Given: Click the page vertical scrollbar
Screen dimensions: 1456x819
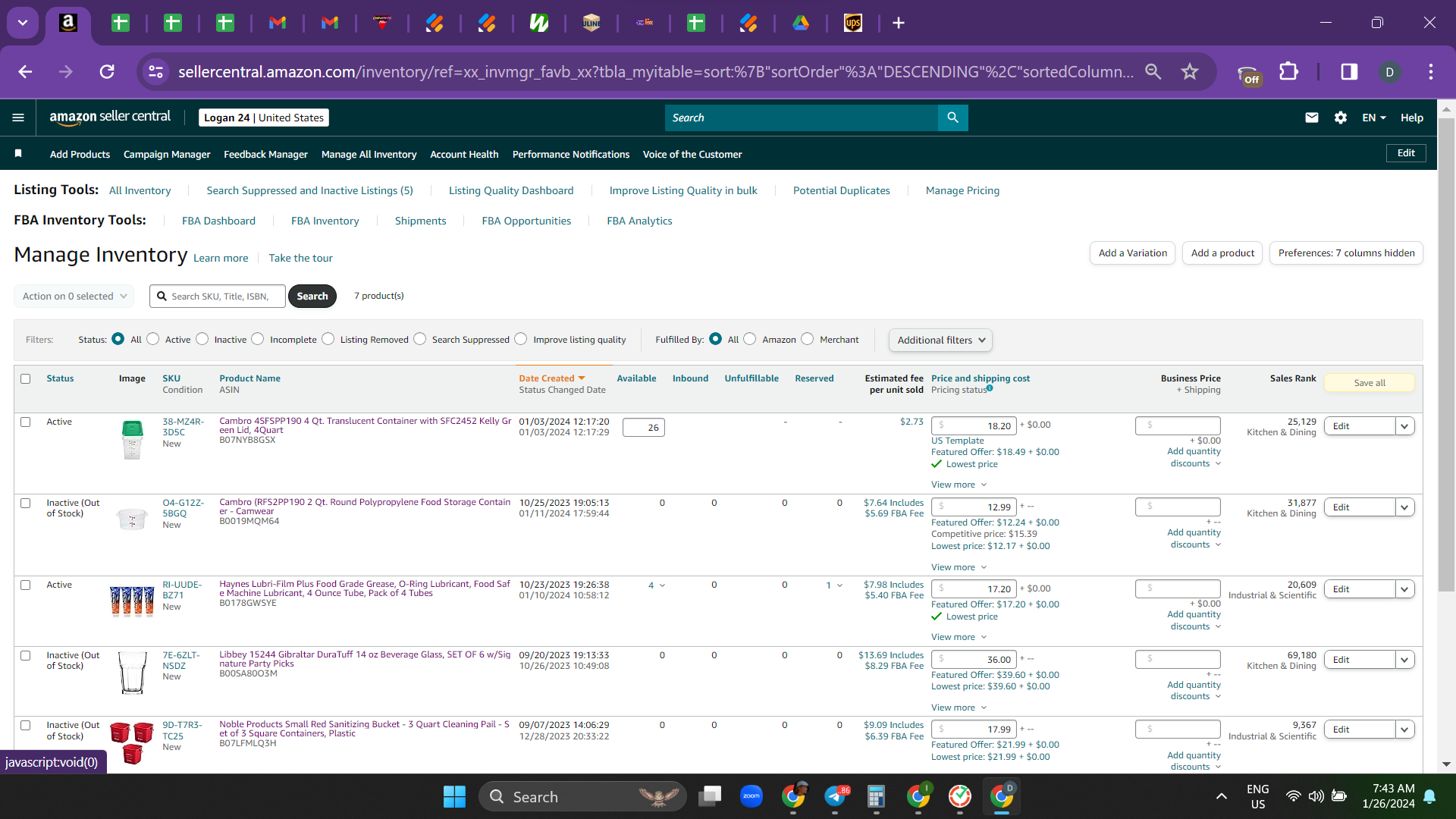Looking at the screenshot, I should point(1446,356).
